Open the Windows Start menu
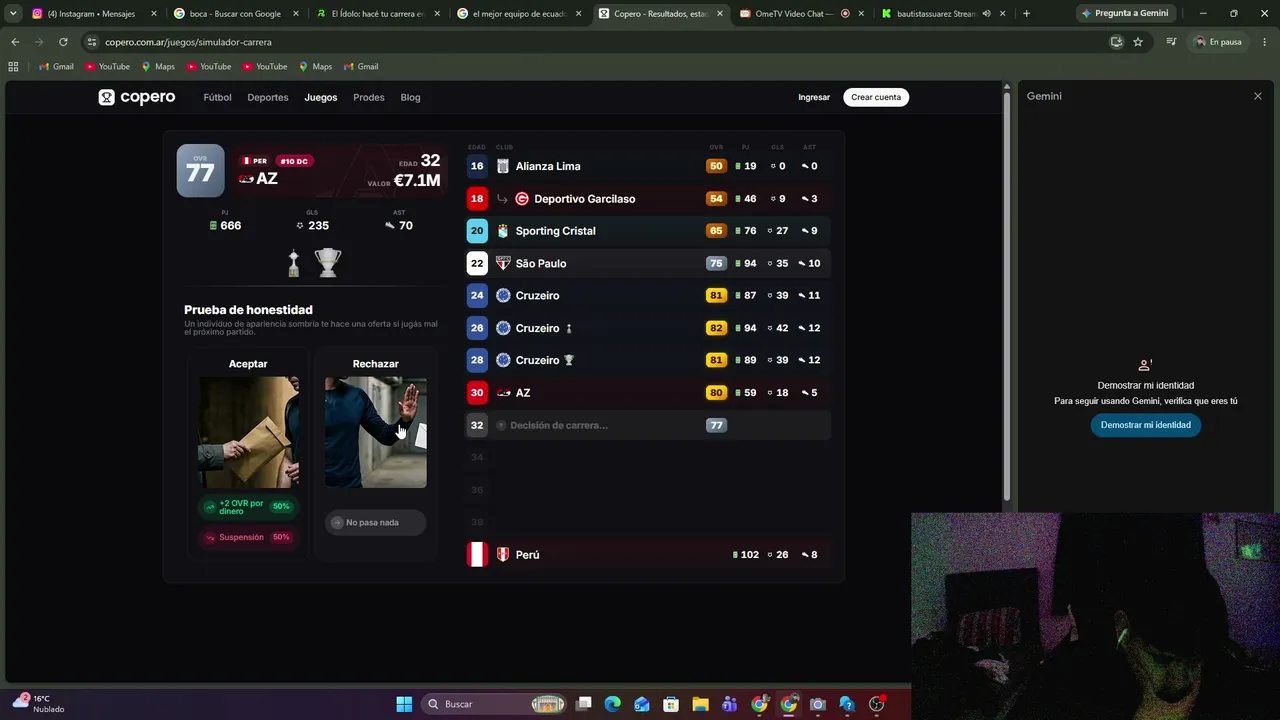This screenshot has width=1280, height=720. tap(404, 704)
